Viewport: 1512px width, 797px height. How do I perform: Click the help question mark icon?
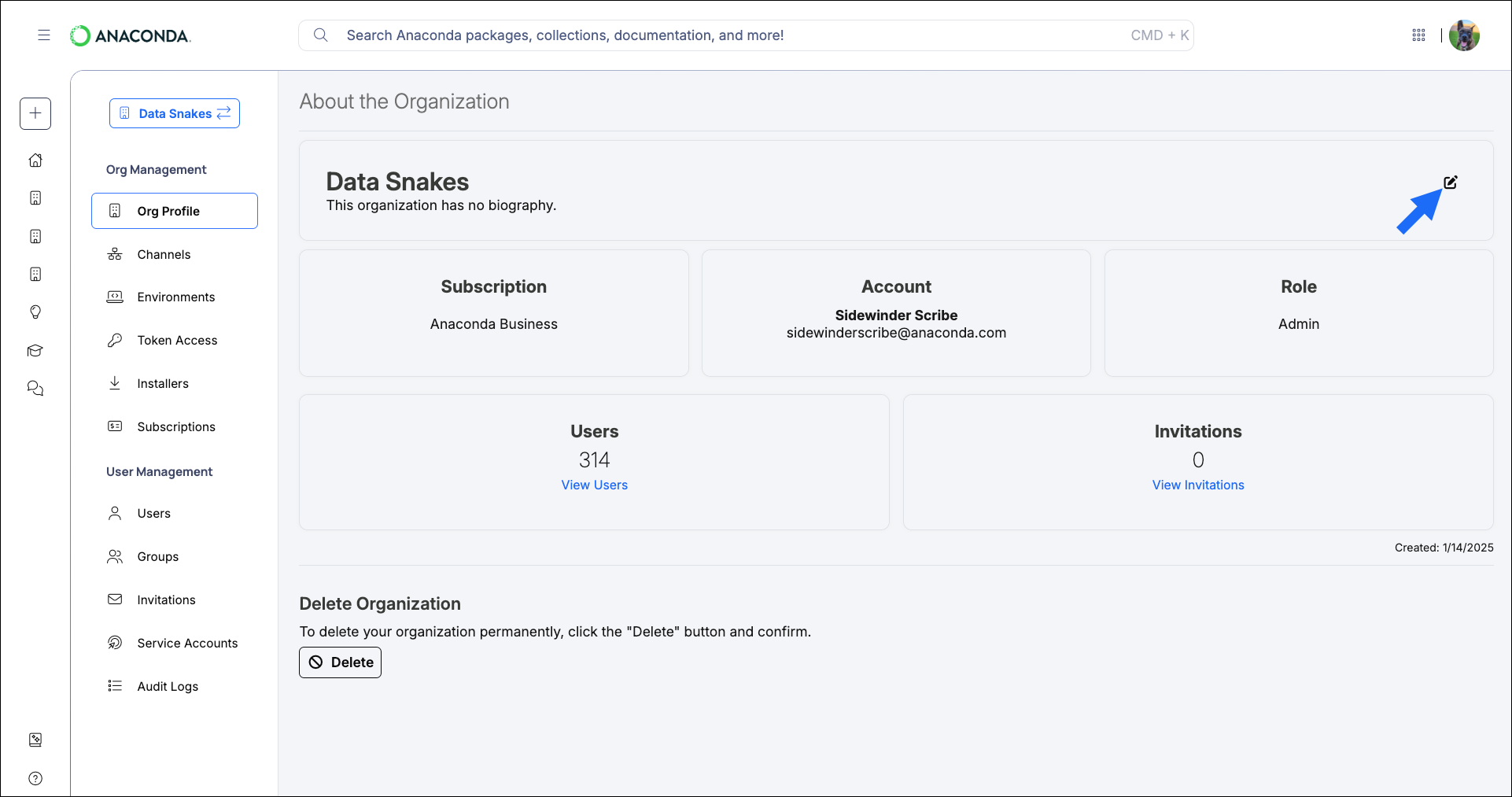point(35,778)
